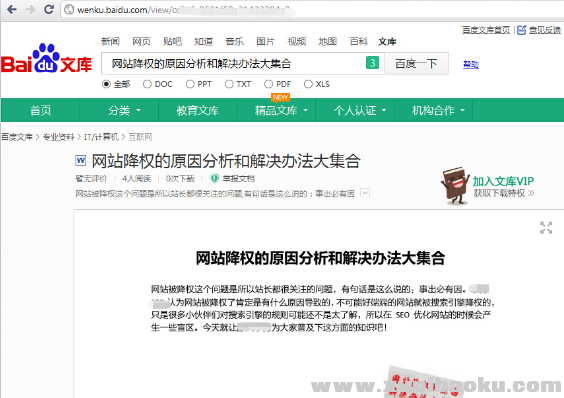This screenshot has height=398, width=564.
Task: Reload the page with the refresh icon
Action: 49,9
